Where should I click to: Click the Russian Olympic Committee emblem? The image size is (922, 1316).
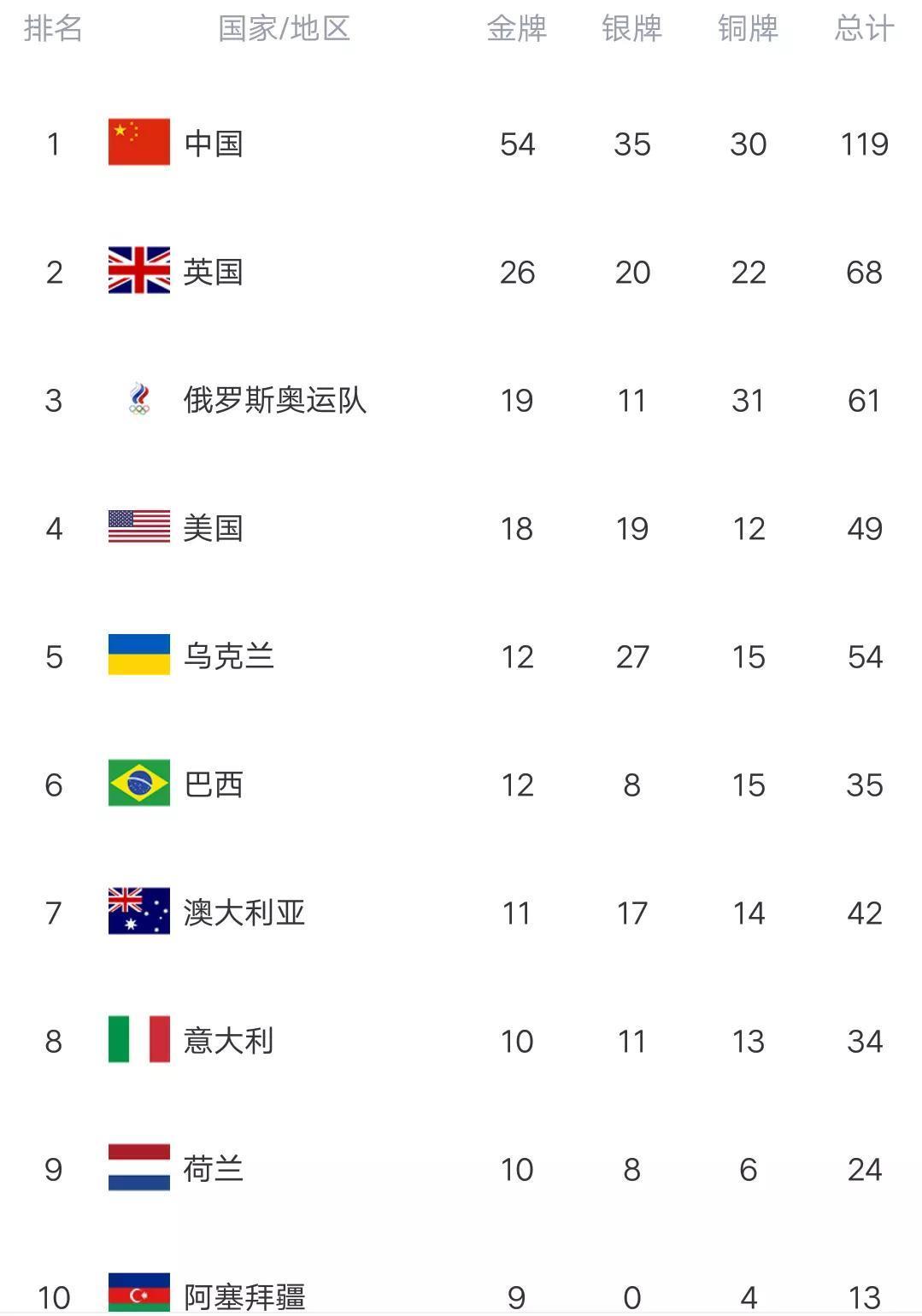[x=139, y=399]
